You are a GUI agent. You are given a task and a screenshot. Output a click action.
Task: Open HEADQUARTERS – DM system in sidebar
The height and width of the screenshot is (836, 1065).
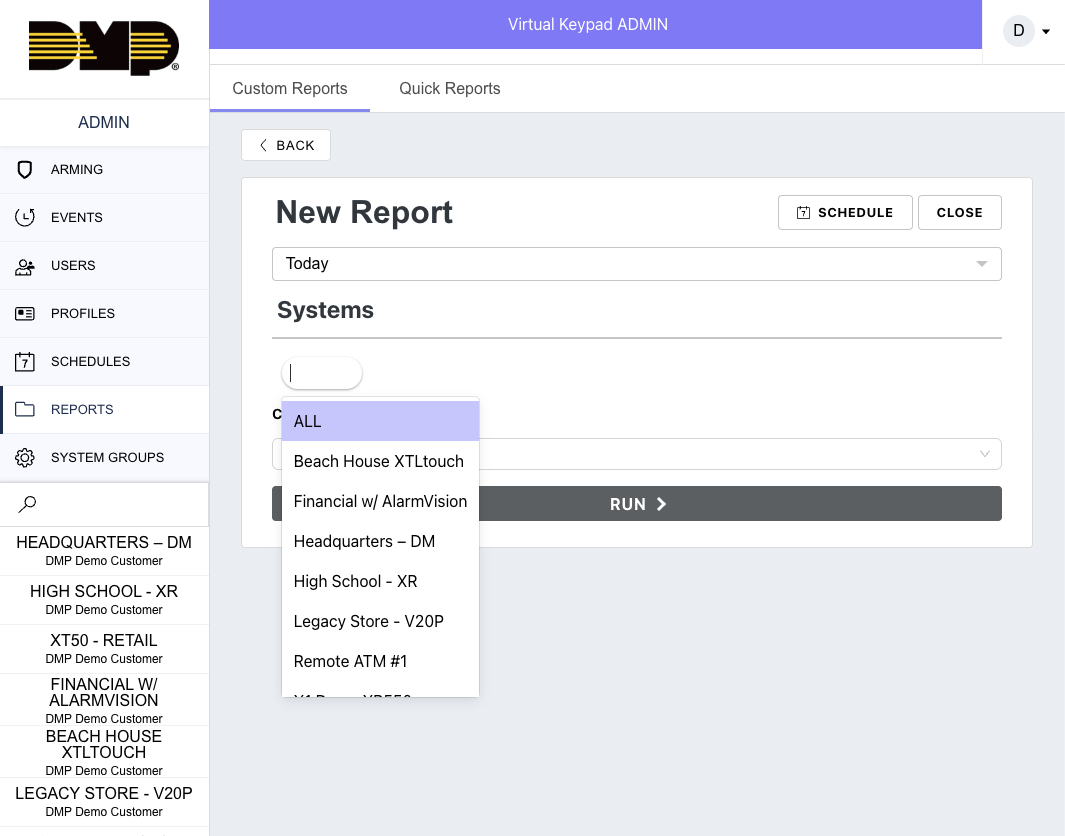tap(105, 551)
